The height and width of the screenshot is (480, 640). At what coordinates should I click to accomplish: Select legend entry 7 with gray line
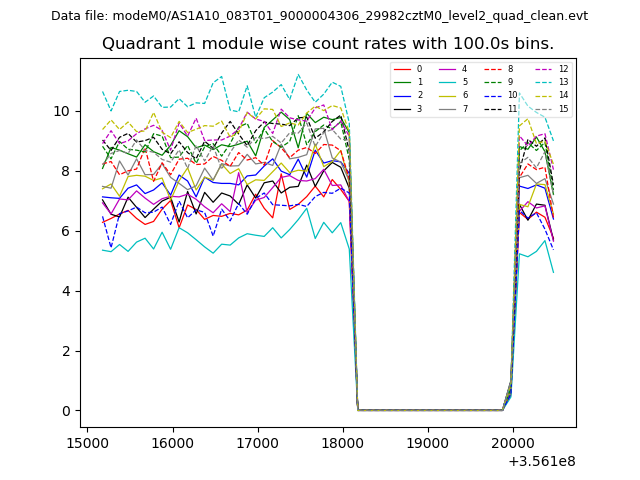pyautogui.click(x=452, y=108)
